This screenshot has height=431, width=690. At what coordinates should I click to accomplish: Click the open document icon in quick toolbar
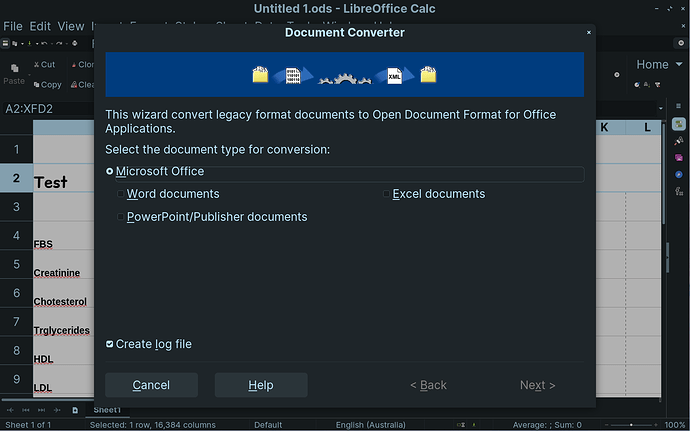(x=15, y=43)
